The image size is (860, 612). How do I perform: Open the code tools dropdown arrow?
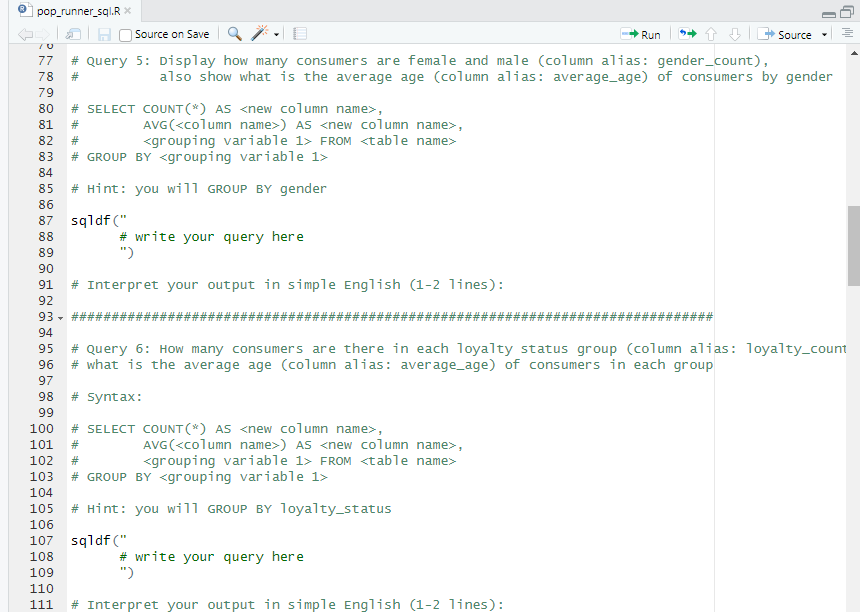(x=276, y=33)
